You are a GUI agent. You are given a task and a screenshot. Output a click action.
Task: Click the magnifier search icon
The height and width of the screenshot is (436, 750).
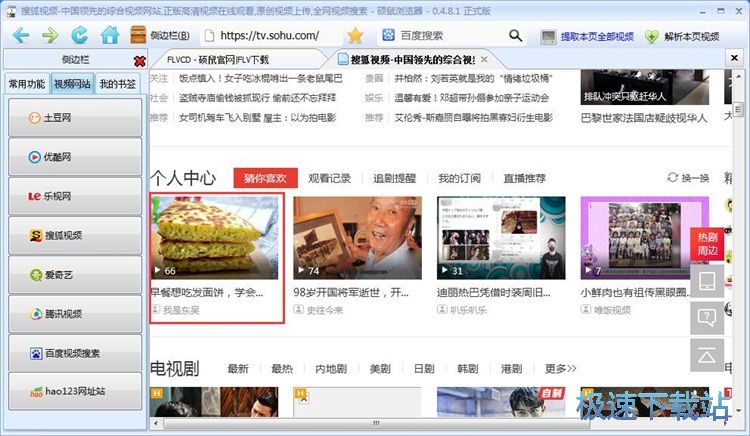[x=515, y=35]
